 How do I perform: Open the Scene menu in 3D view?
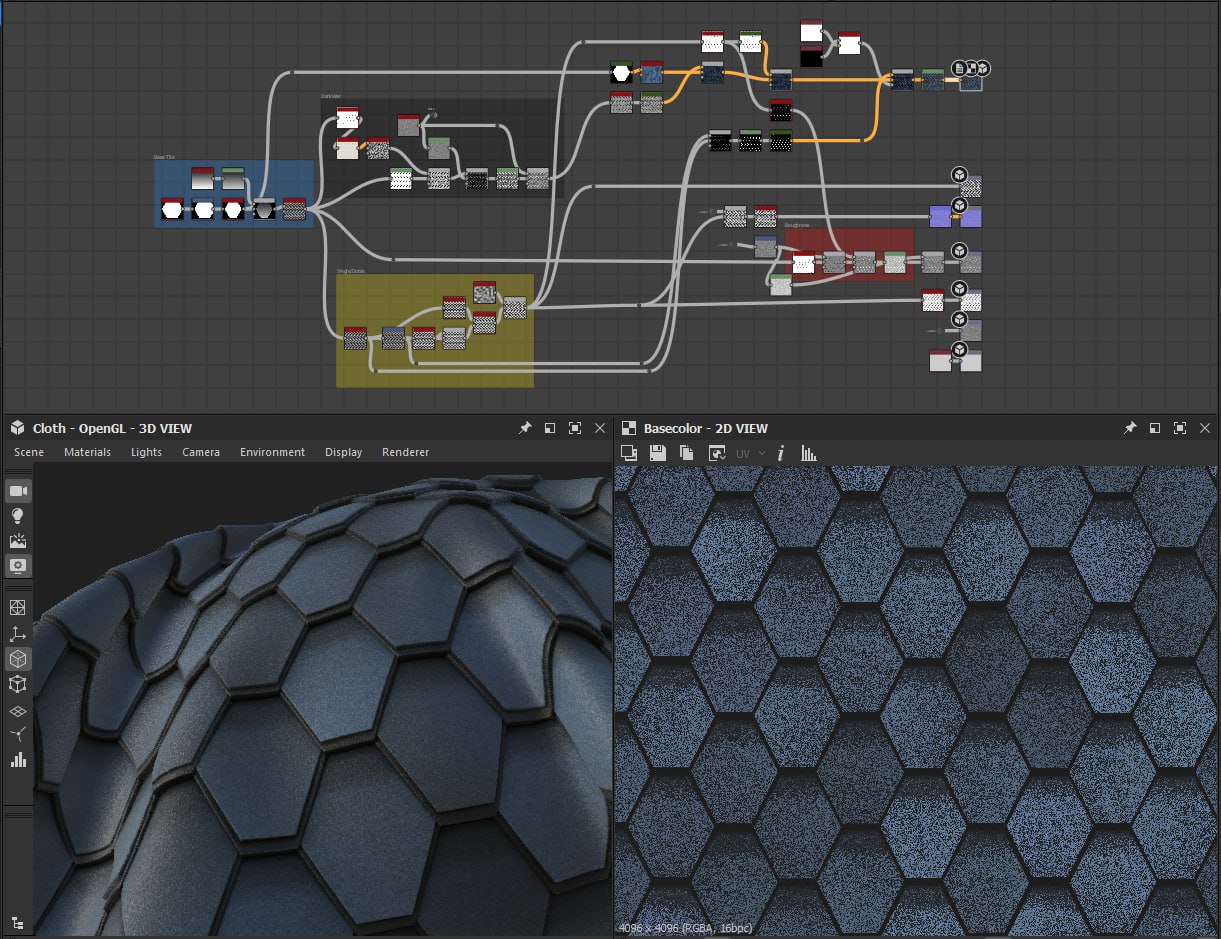pyautogui.click(x=29, y=452)
